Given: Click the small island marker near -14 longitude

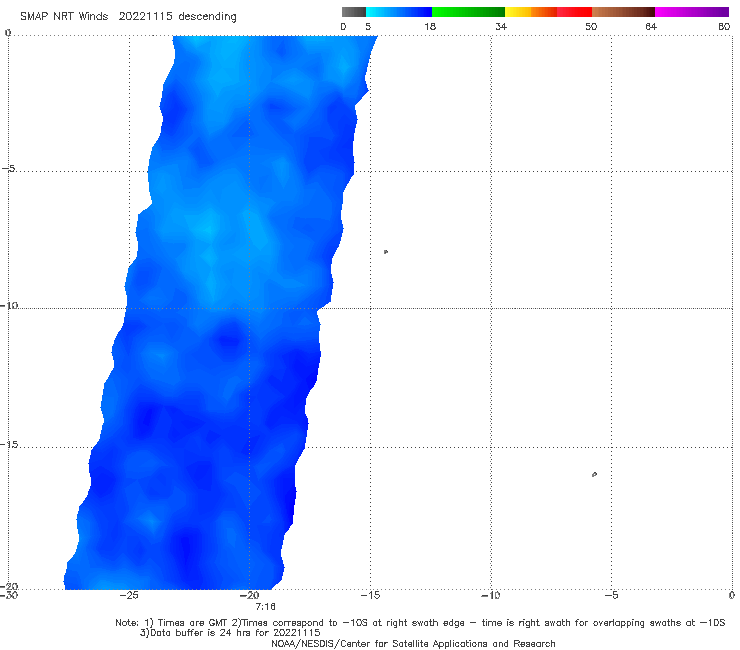Looking at the screenshot, I should click(x=386, y=252).
